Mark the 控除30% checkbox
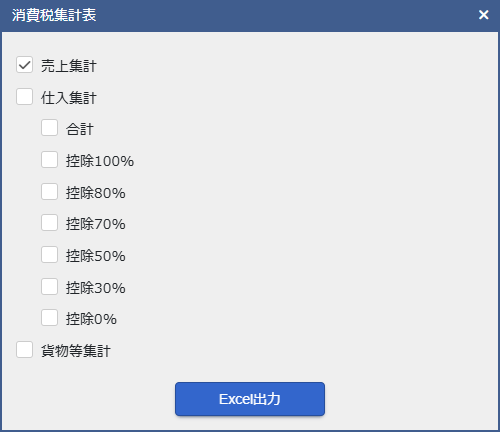Image resolution: width=500 pixels, height=432 pixels. 49,287
